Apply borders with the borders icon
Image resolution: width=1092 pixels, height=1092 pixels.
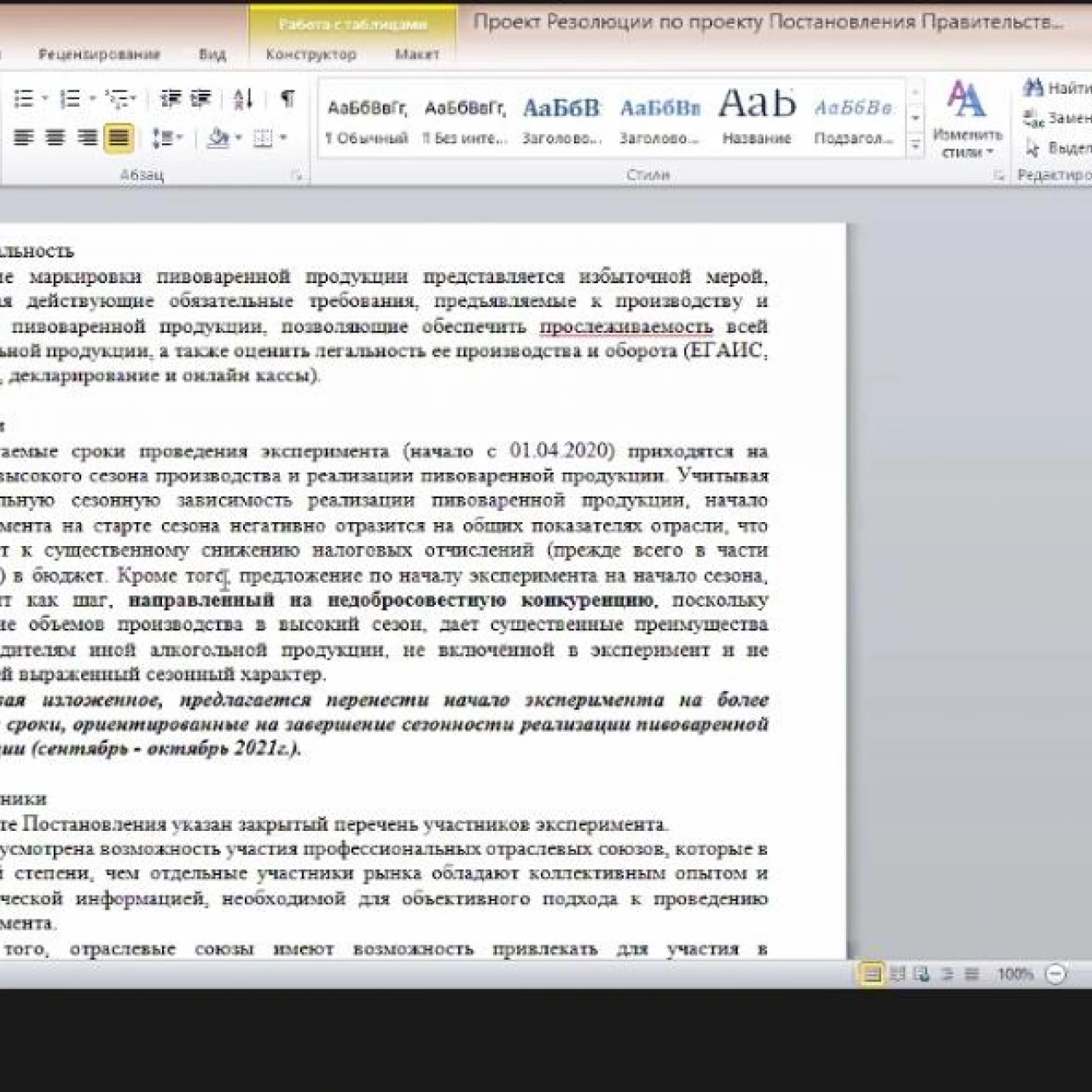pyautogui.click(x=264, y=137)
